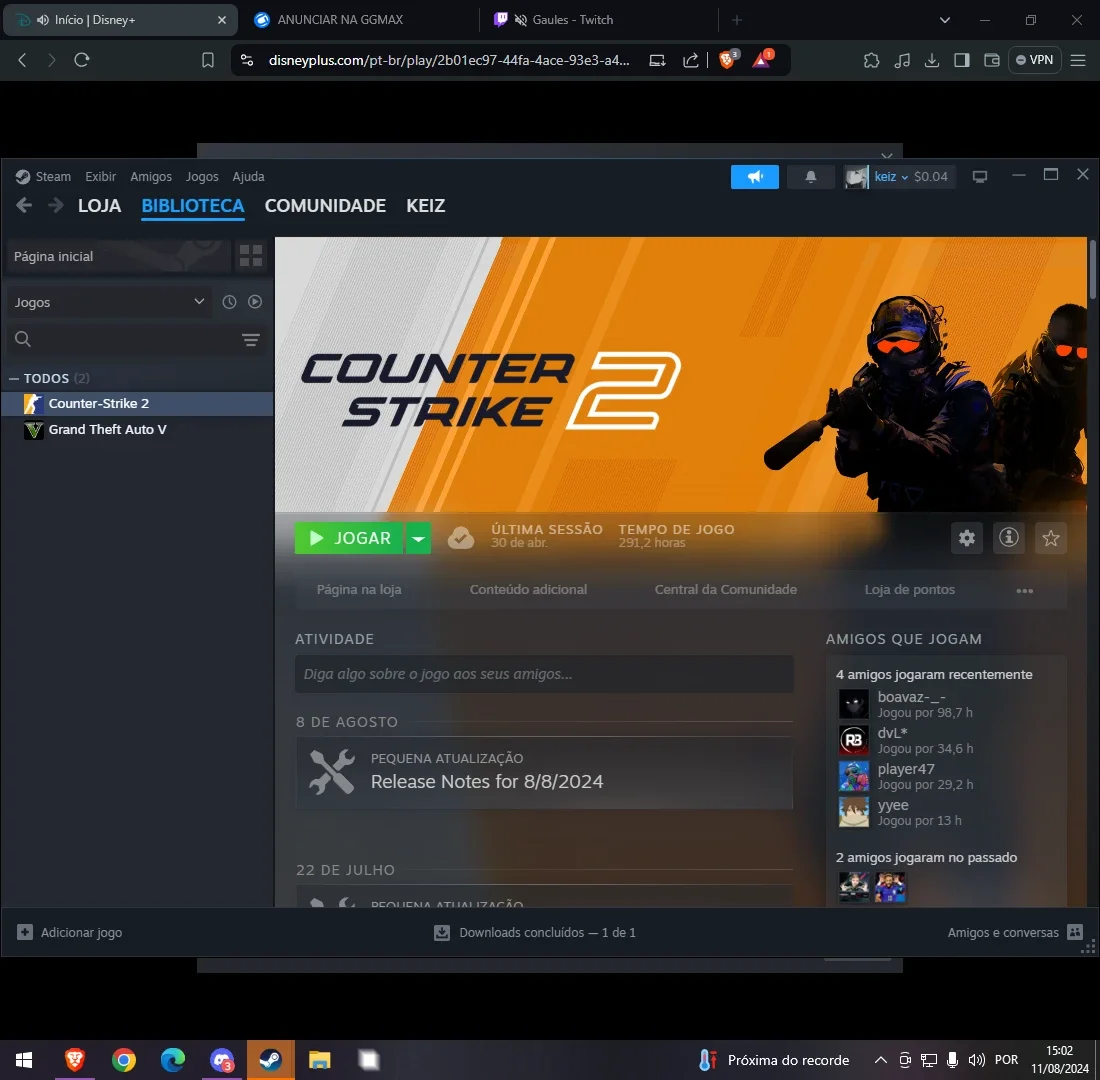Open Página inicial library home
The width and height of the screenshot is (1100, 1080).
(x=118, y=256)
